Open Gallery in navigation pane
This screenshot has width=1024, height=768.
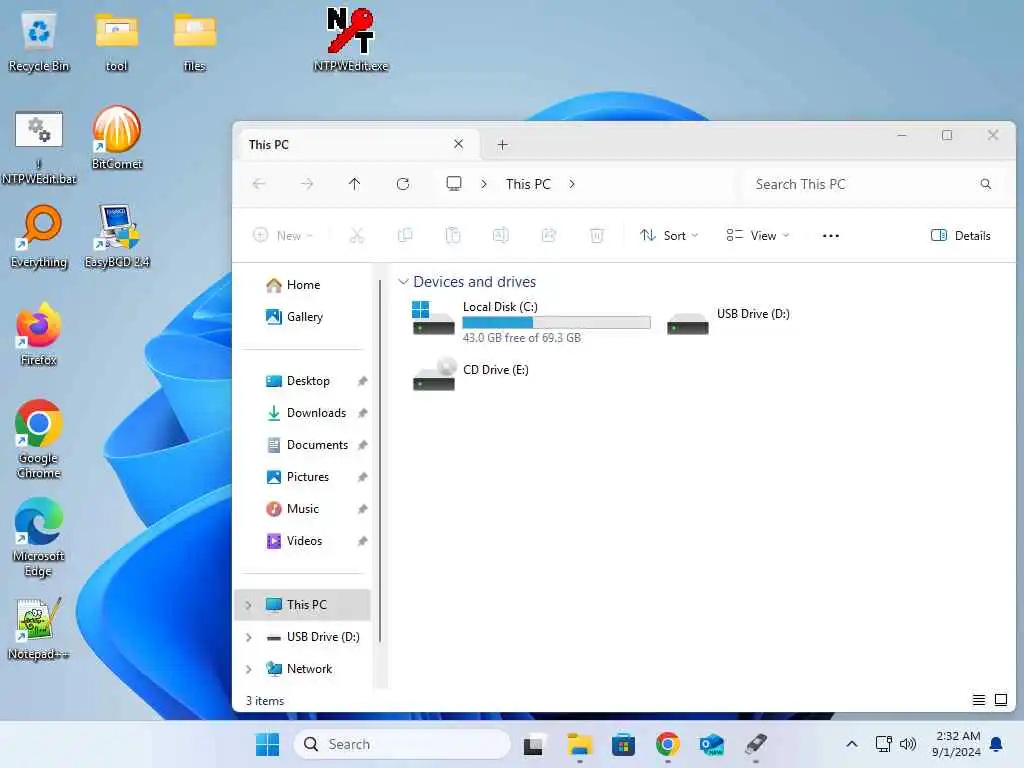pos(304,317)
